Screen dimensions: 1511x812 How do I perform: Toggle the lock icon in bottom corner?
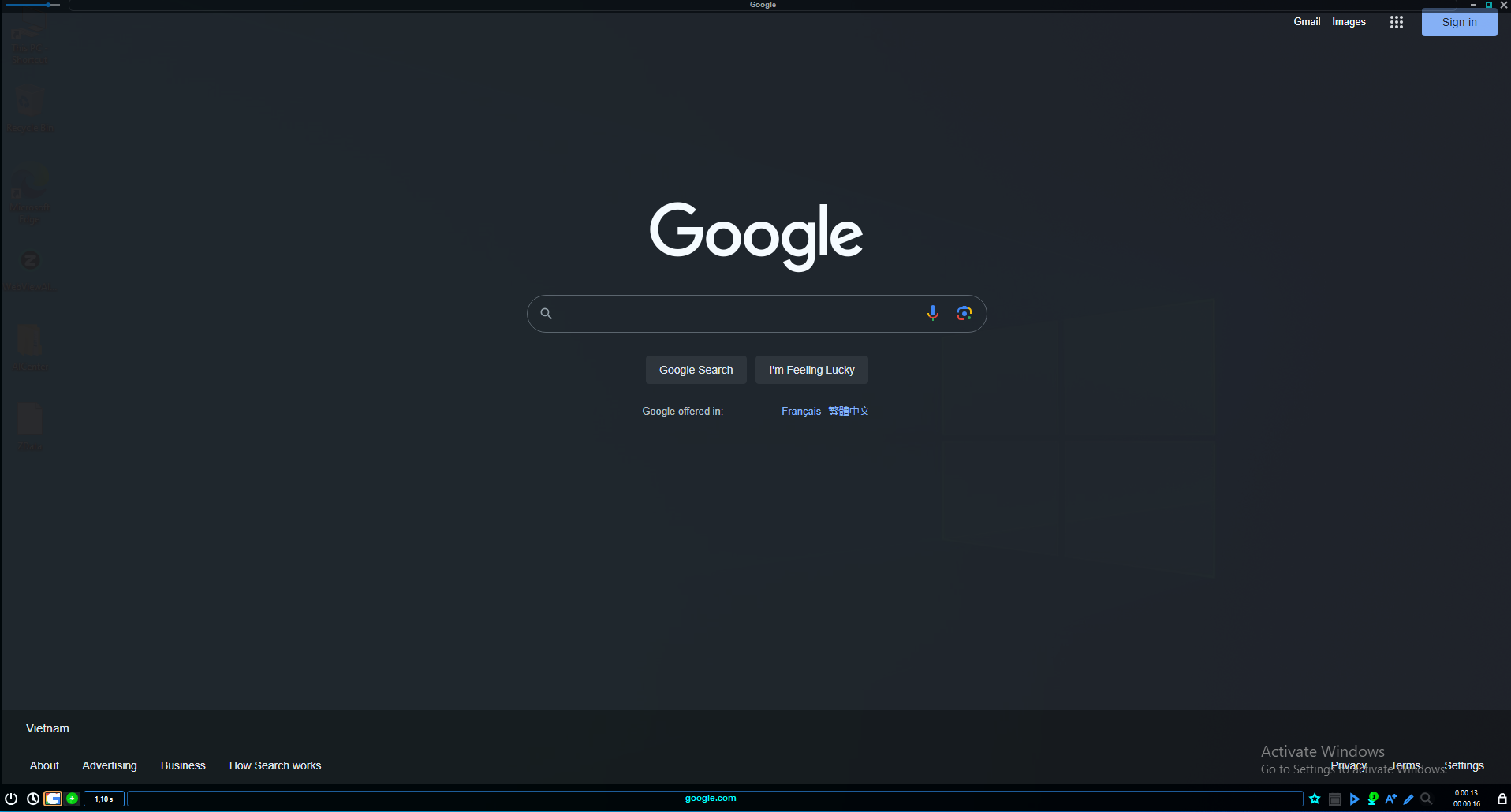(1502, 799)
